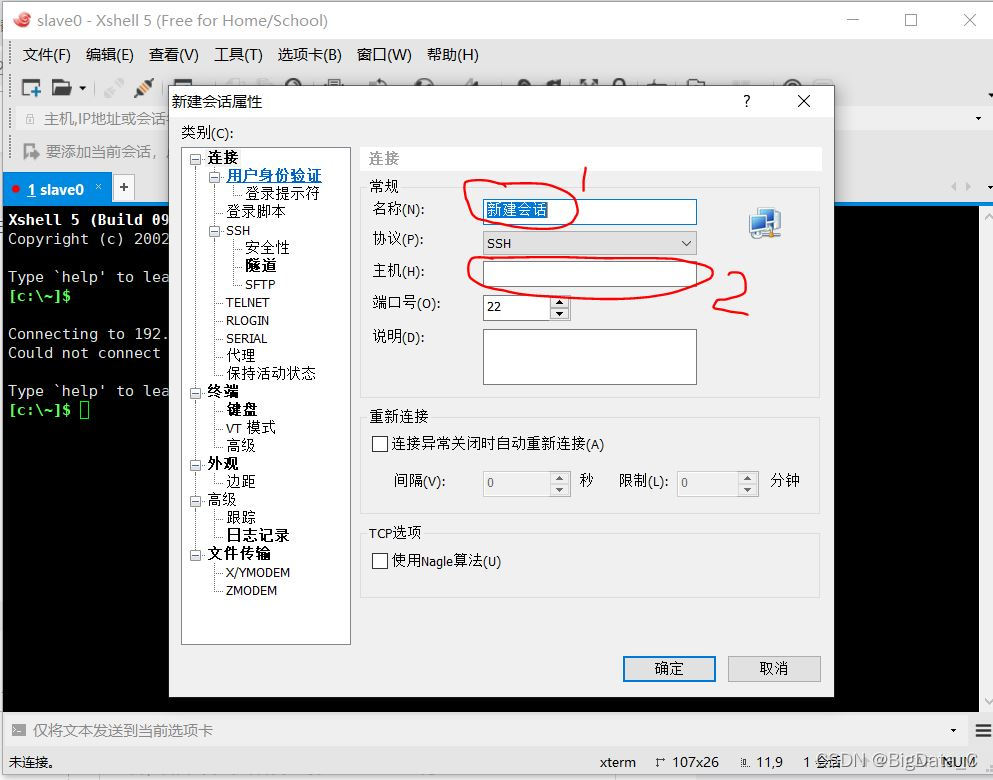The width and height of the screenshot is (993, 780).
Task: Open the dropdown arrow beside Open folder icon
Action: point(82,89)
